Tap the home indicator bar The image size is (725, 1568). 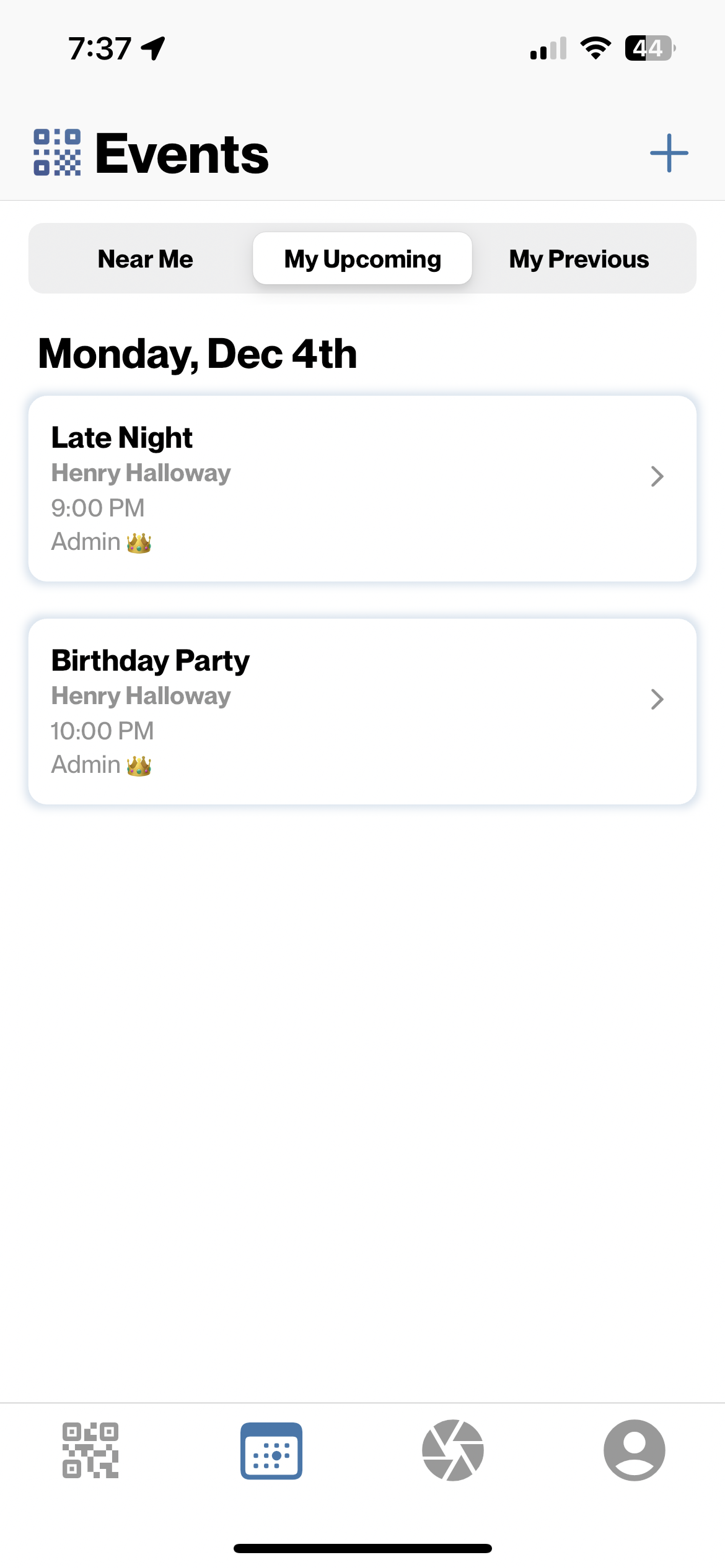[x=362, y=1548]
